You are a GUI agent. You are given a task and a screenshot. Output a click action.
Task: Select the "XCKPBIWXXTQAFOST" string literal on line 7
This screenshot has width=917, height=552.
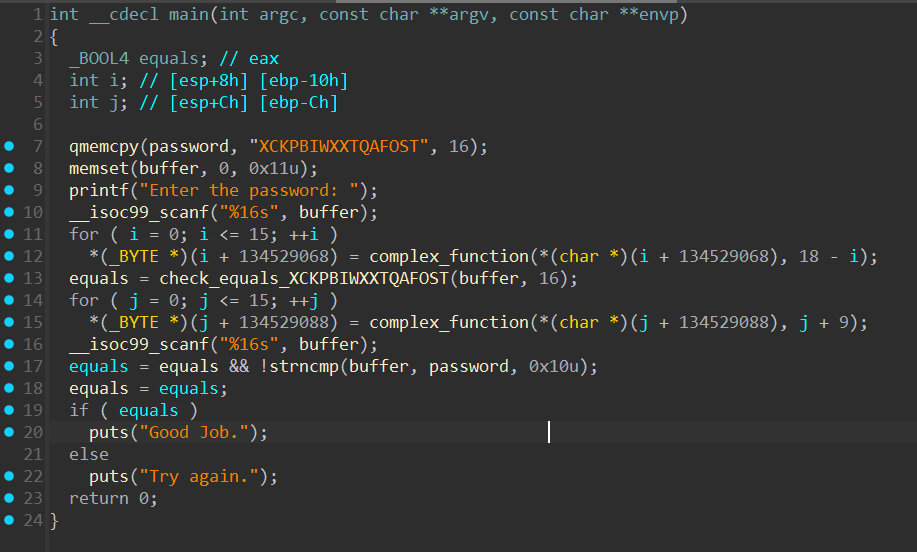pyautogui.click(x=339, y=146)
